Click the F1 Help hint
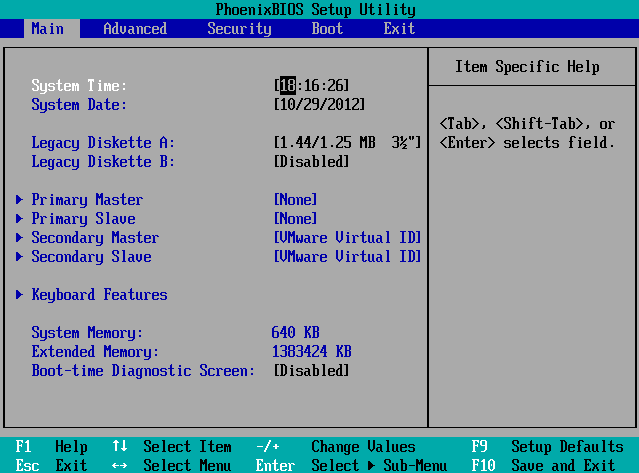The image size is (639, 473). click(52, 447)
